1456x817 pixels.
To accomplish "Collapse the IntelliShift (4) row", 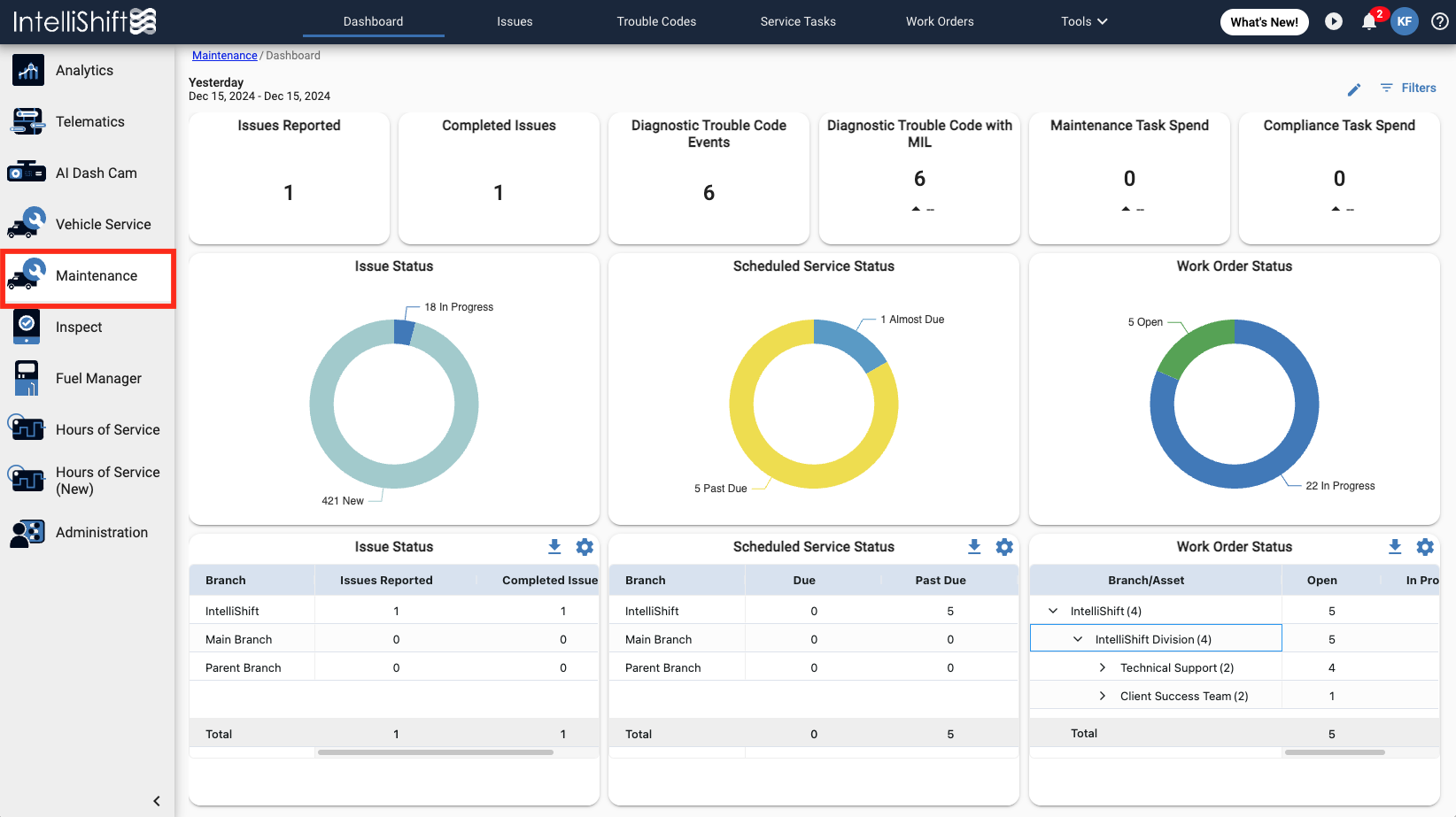I will 1053,611.
